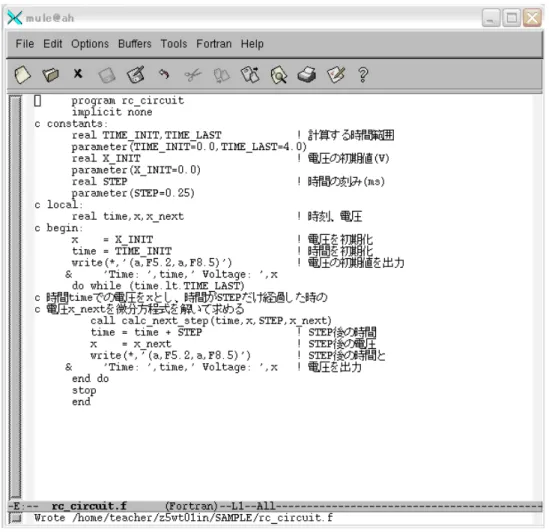Click the 'time = TIME_INIT' assignment line

pos(122,251)
